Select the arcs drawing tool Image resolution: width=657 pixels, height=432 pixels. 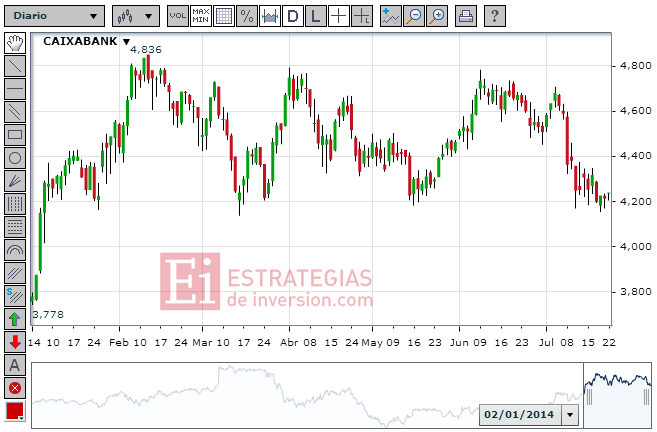pyautogui.click(x=15, y=250)
